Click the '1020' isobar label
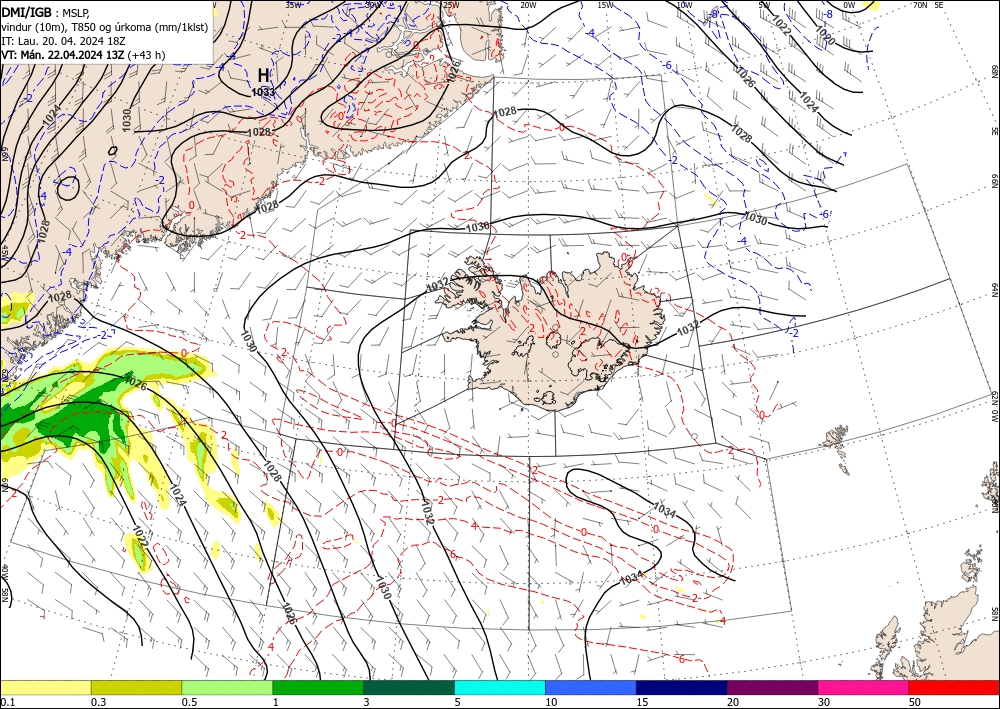The image size is (1000, 709). 825,36
